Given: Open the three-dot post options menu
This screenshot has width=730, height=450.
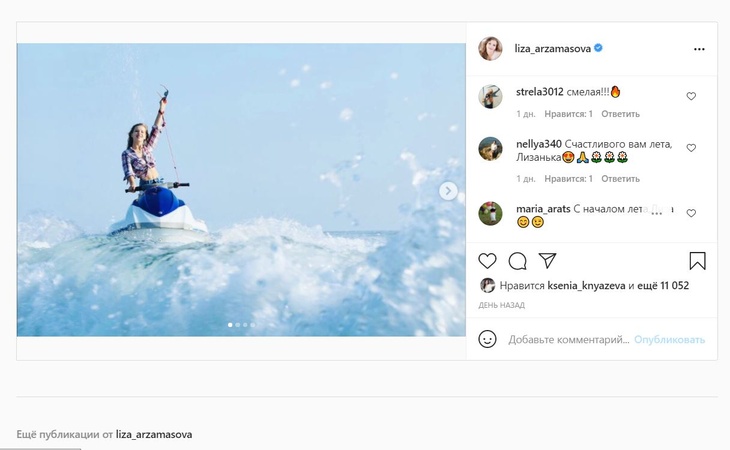Looking at the screenshot, I should tap(699, 48).
